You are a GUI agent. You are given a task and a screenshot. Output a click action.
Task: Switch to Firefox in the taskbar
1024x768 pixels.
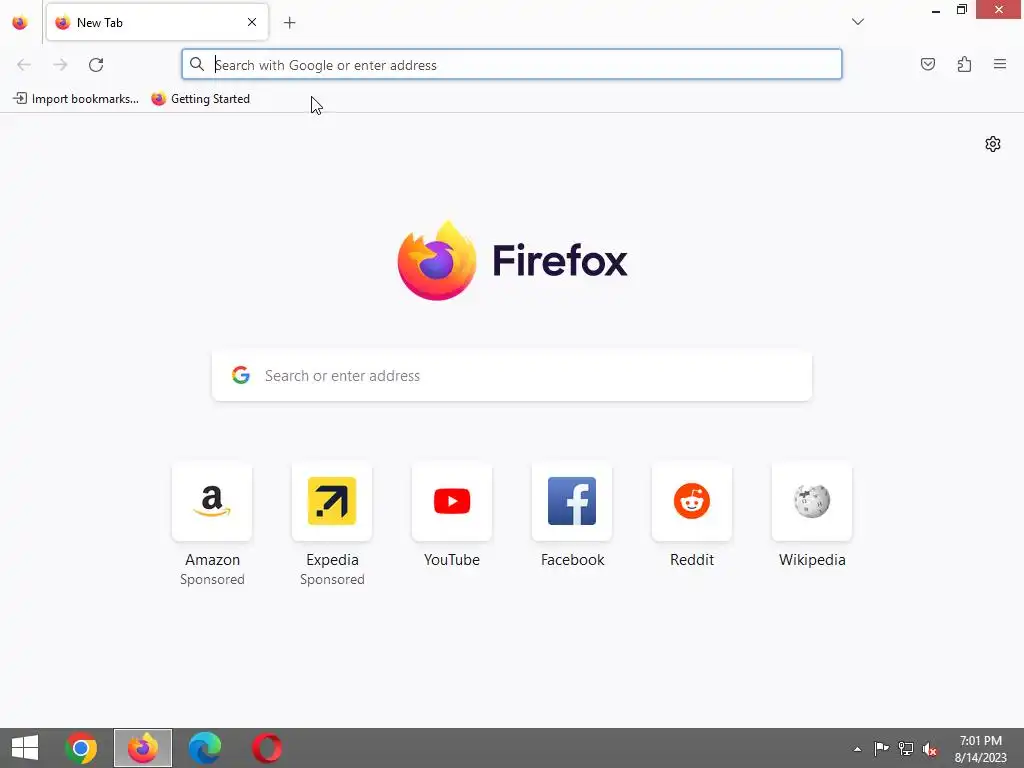pyautogui.click(x=143, y=748)
